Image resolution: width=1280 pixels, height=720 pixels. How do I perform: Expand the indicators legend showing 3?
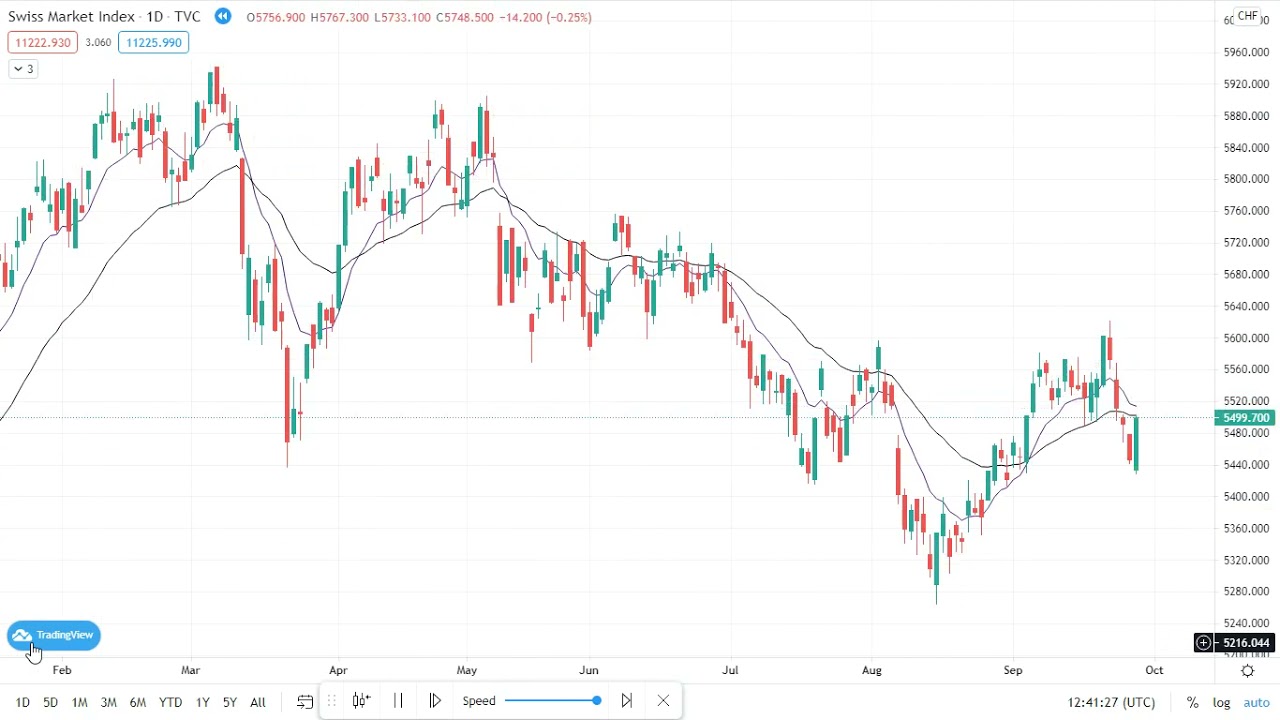23,69
